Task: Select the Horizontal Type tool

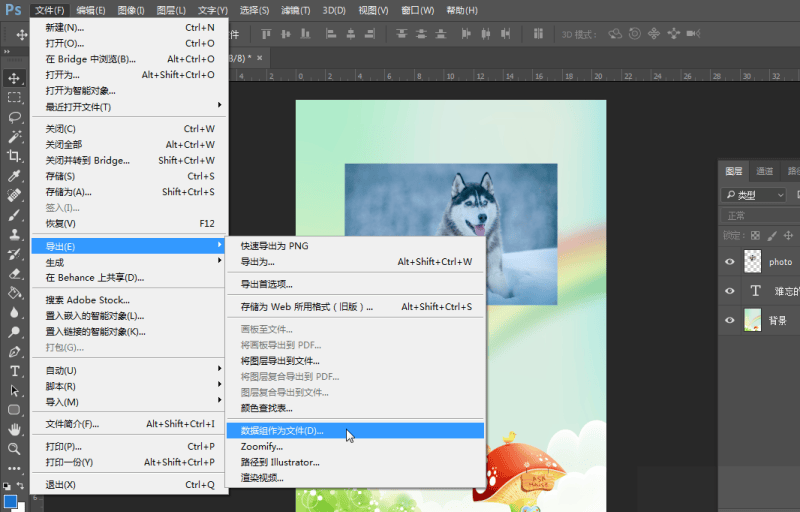Action: coord(14,371)
